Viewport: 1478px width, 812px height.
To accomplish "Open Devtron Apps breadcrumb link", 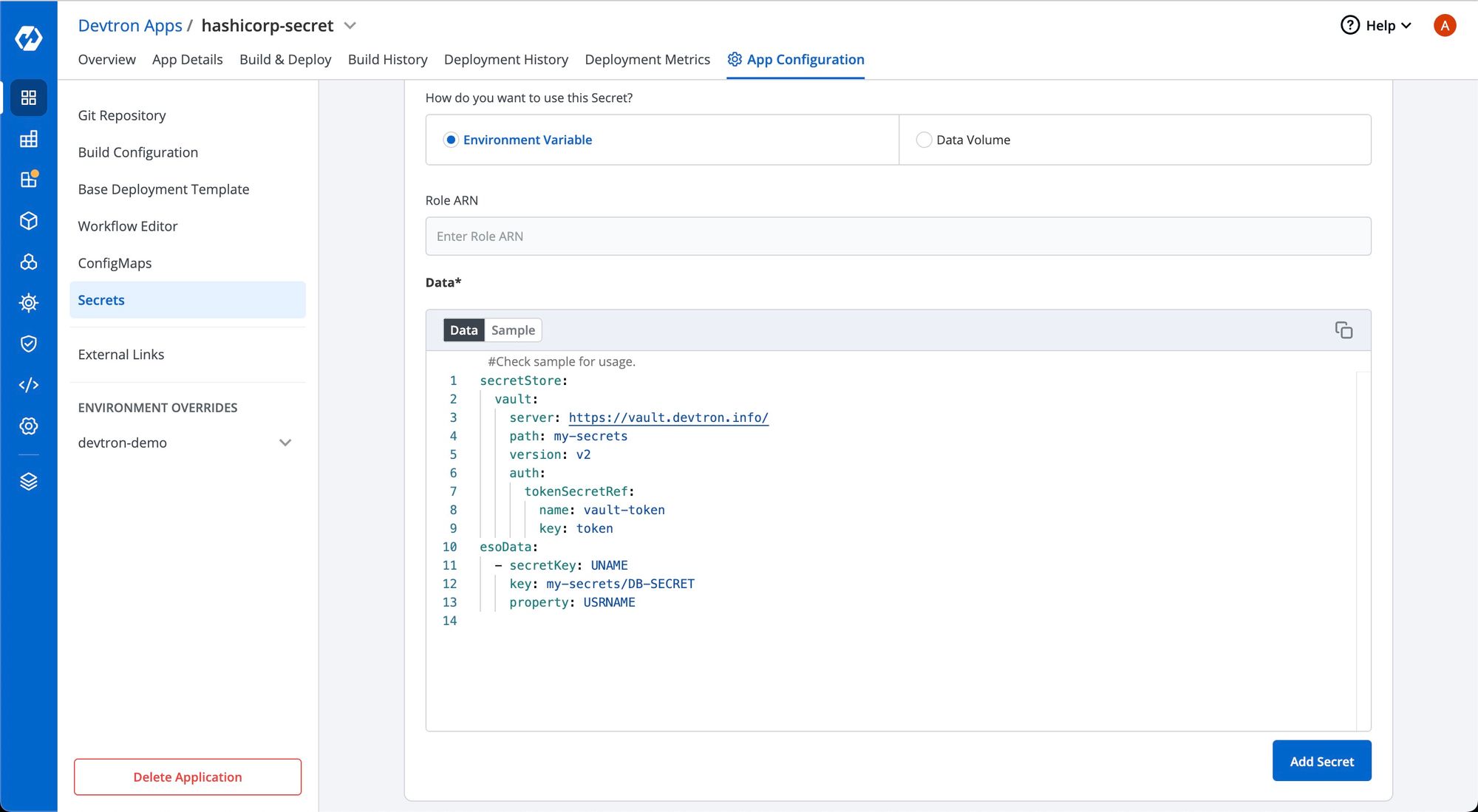I will [130, 26].
